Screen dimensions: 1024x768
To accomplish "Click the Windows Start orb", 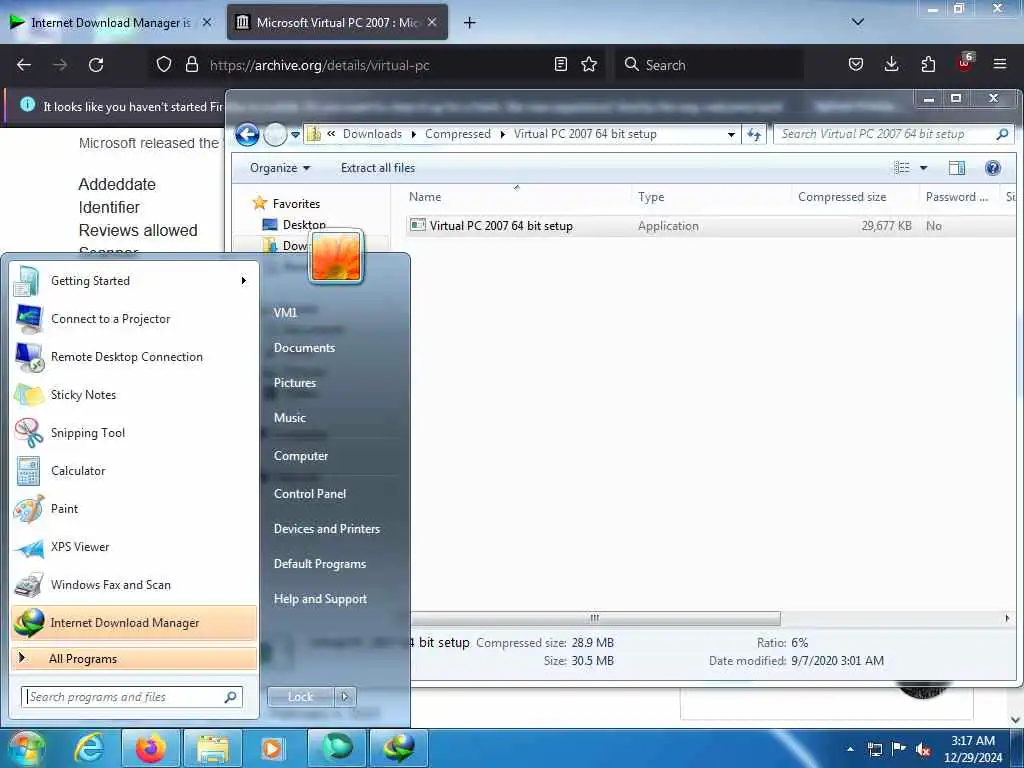I will pos(25,748).
